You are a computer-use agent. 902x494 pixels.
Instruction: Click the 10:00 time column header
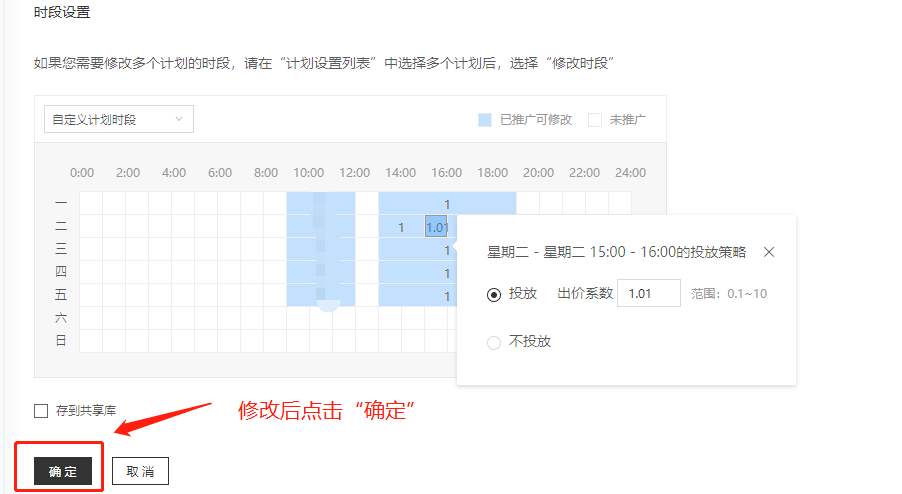tap(308, 173)
